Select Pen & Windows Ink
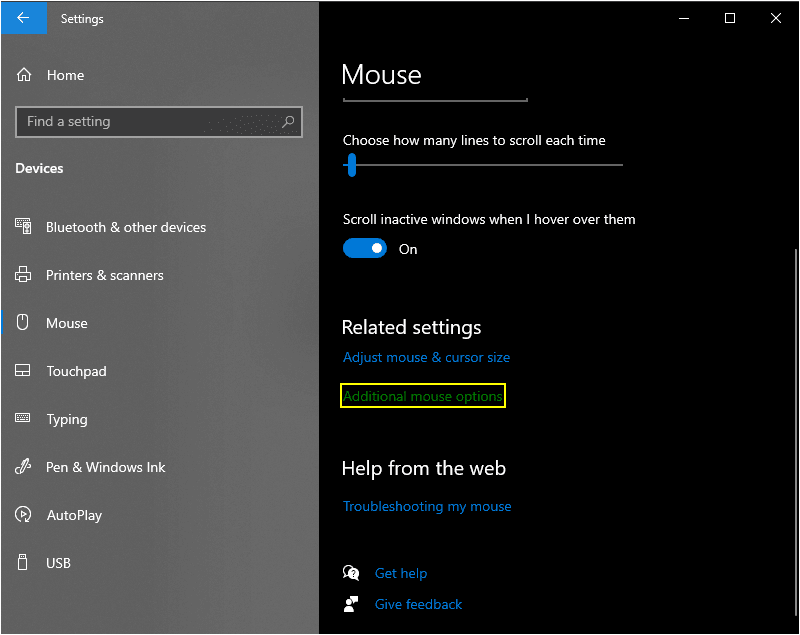The height and width of the screenshot is (635, 800). click(x=106, y=467)
